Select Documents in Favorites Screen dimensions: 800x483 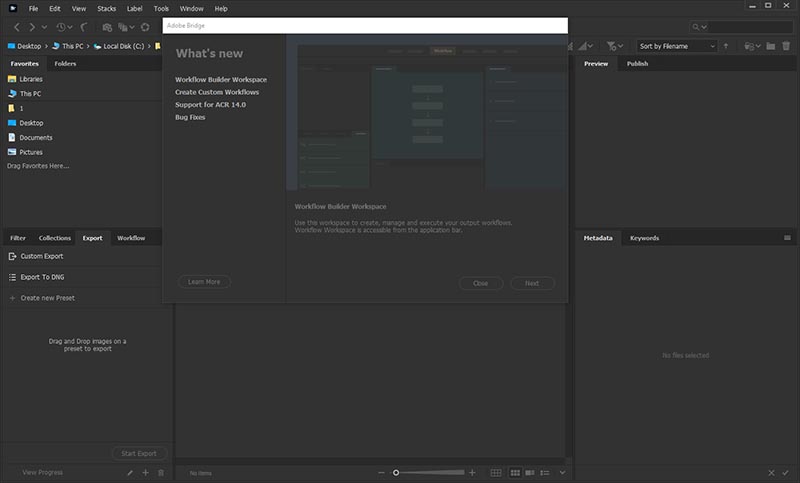pyautogui.click(x=30, y=138)
